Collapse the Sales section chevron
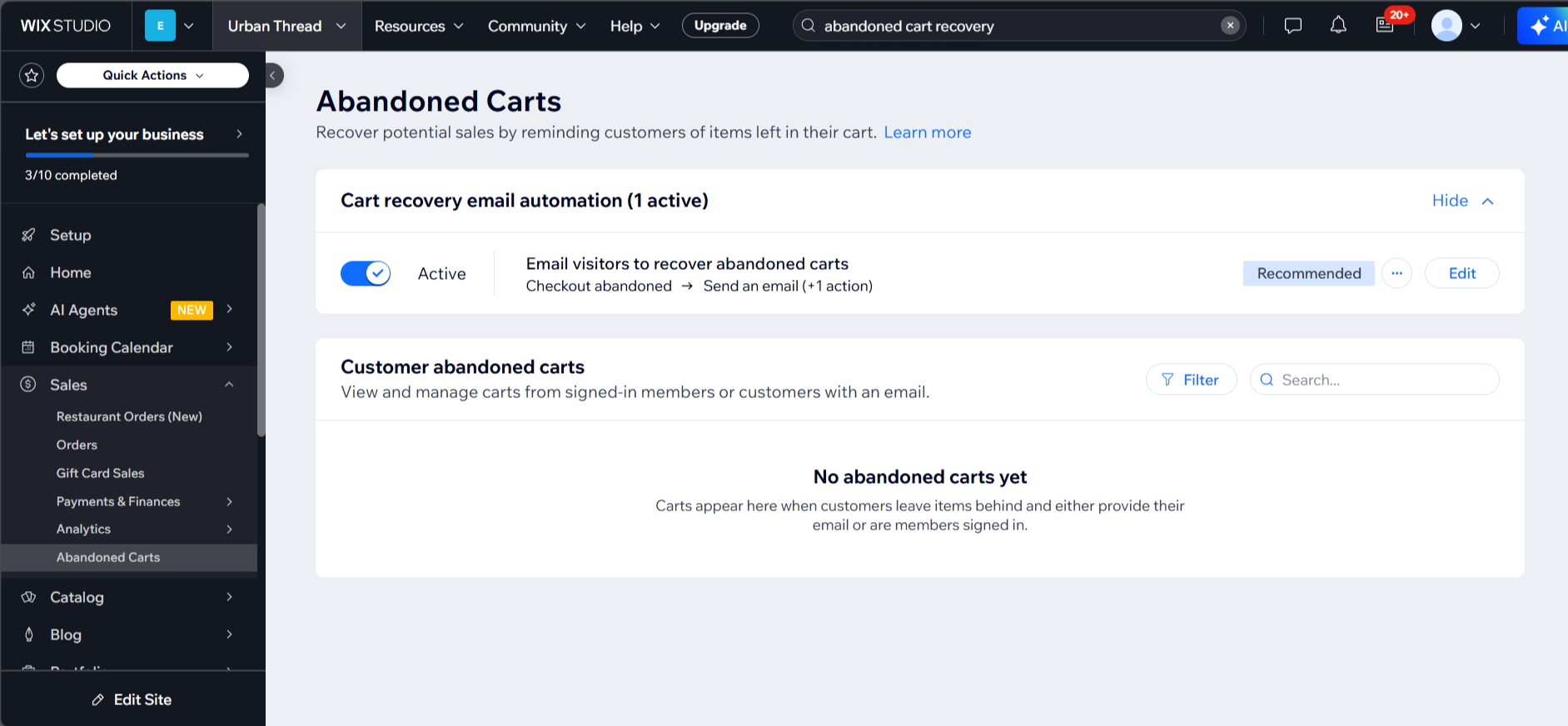Viewport: 1568px width, 726px height. pyautogui.click(x=229, y=385)
